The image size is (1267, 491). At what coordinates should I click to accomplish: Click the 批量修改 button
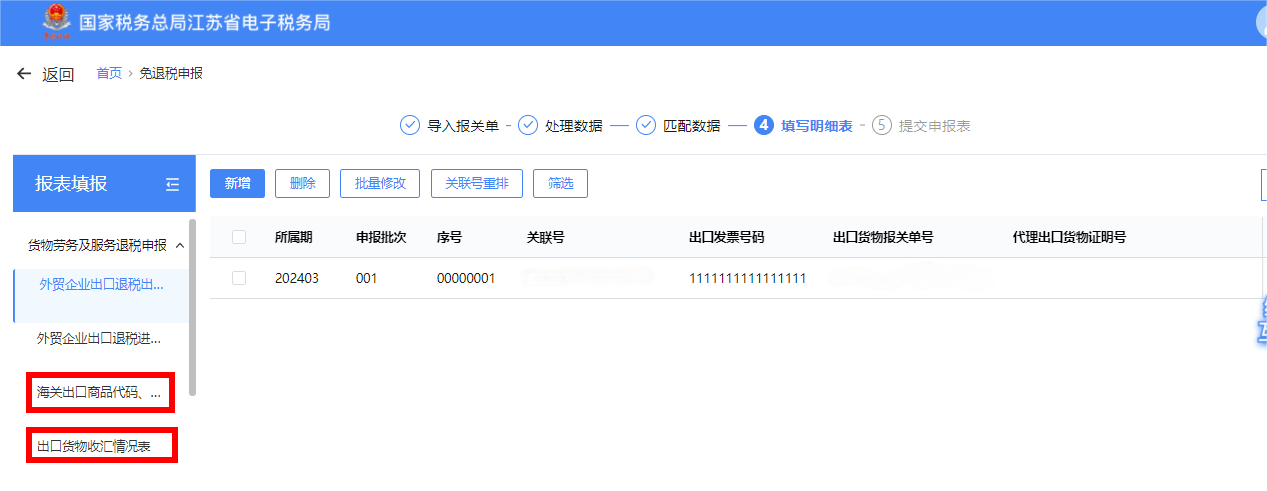pyautogui.click(x=379, y=183)
